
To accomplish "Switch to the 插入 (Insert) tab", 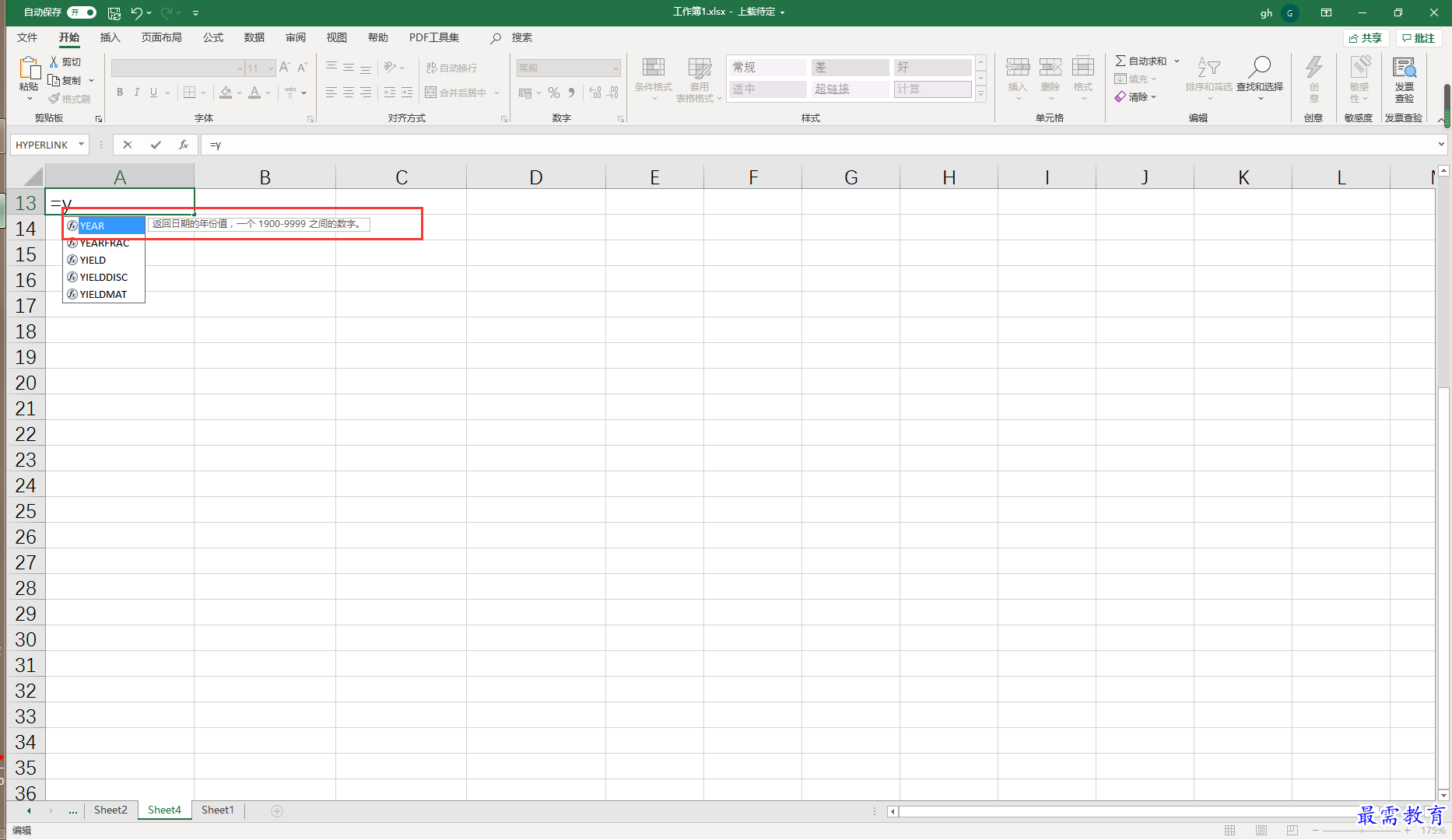I will pos(110,37).
